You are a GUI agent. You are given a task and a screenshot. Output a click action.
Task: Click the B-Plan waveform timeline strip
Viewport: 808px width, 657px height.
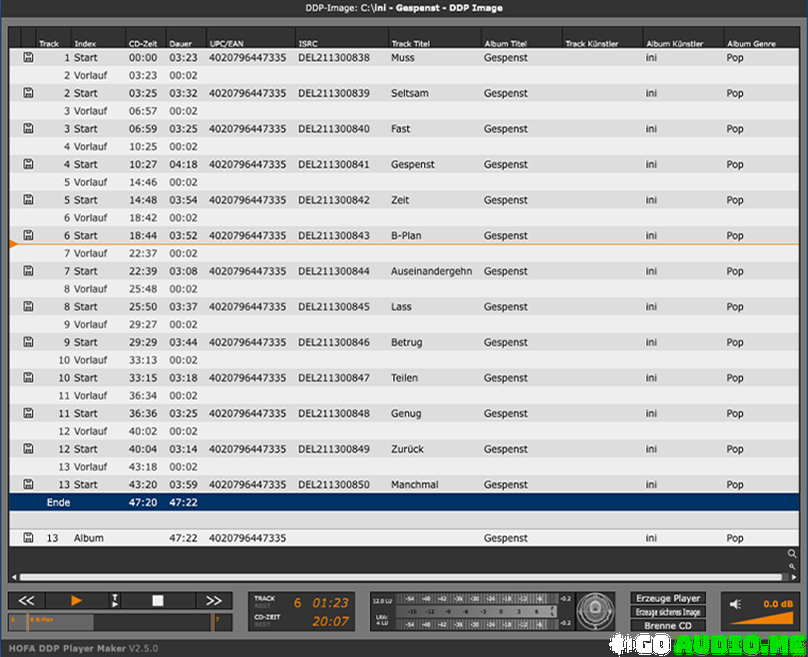[115, 621]
